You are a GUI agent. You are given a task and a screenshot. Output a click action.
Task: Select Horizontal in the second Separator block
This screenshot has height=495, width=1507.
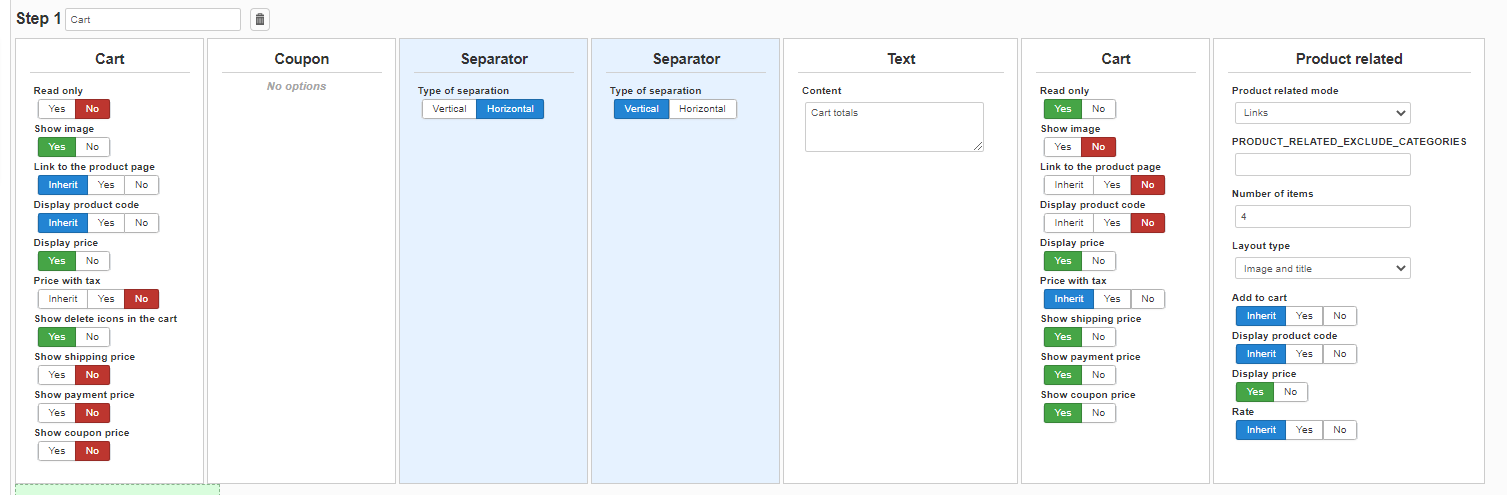click(x=702, y=109)
